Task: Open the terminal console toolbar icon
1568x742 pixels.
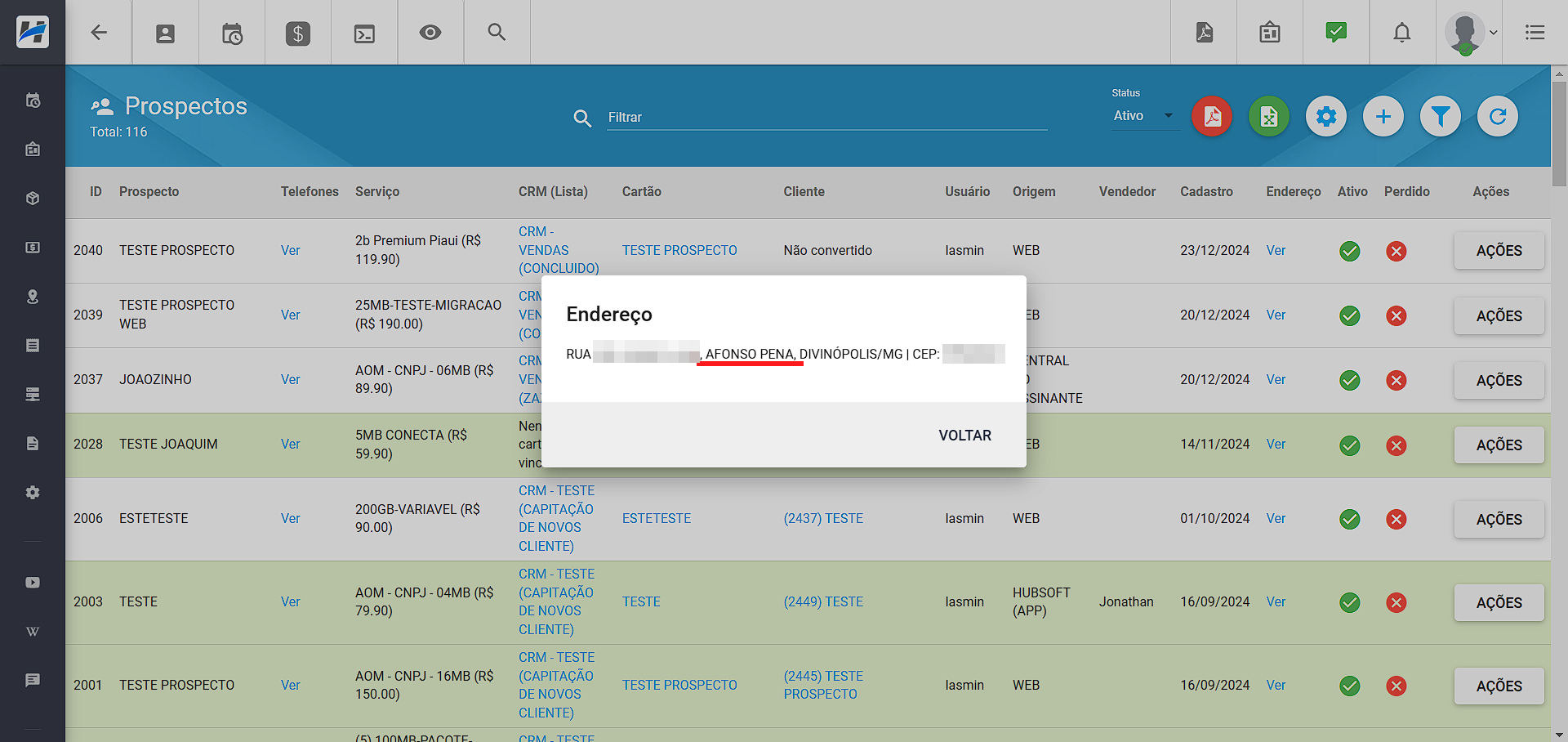Action: click(x=364, y=34)
